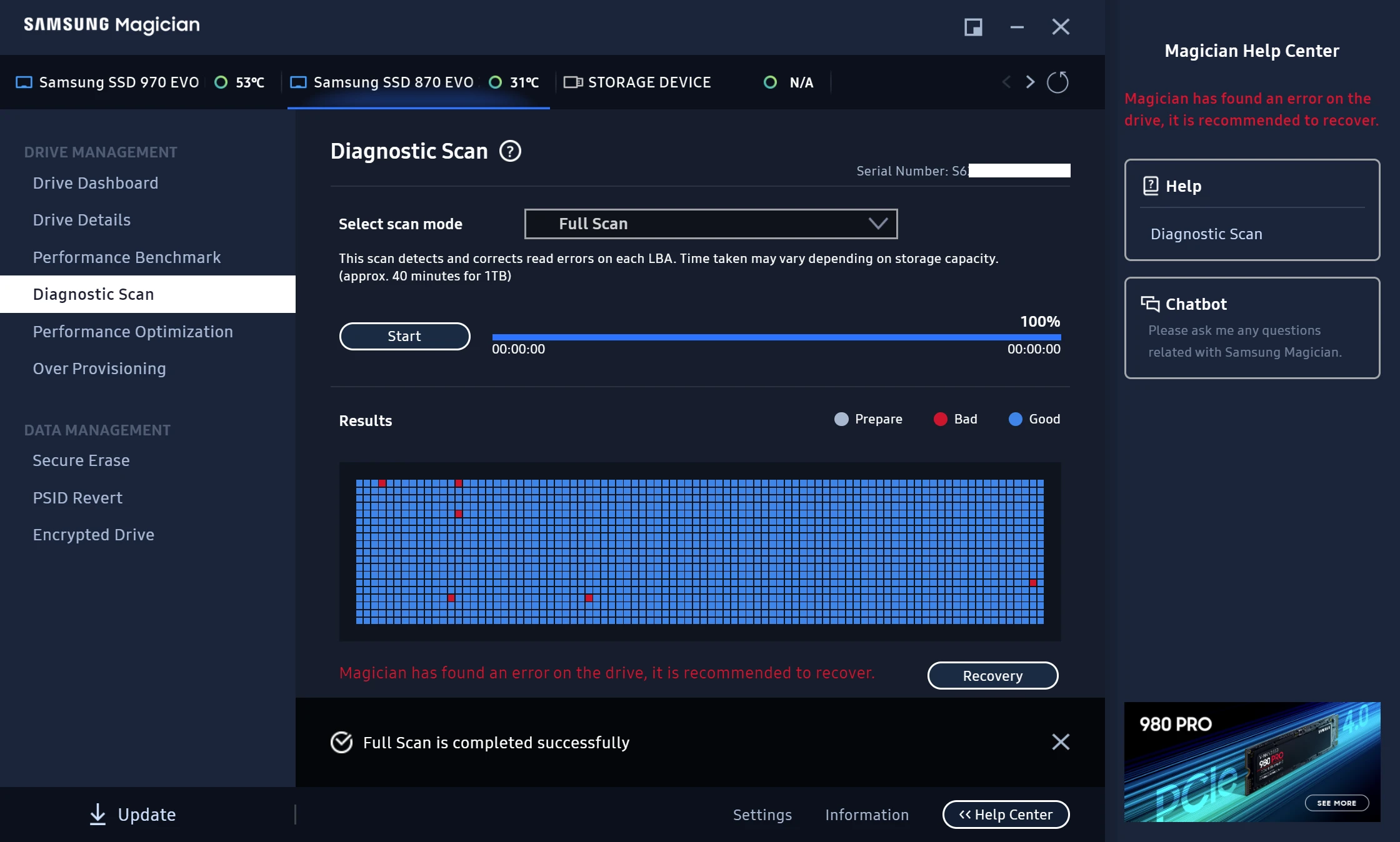Click the Help document icon

click(1151, 186)
